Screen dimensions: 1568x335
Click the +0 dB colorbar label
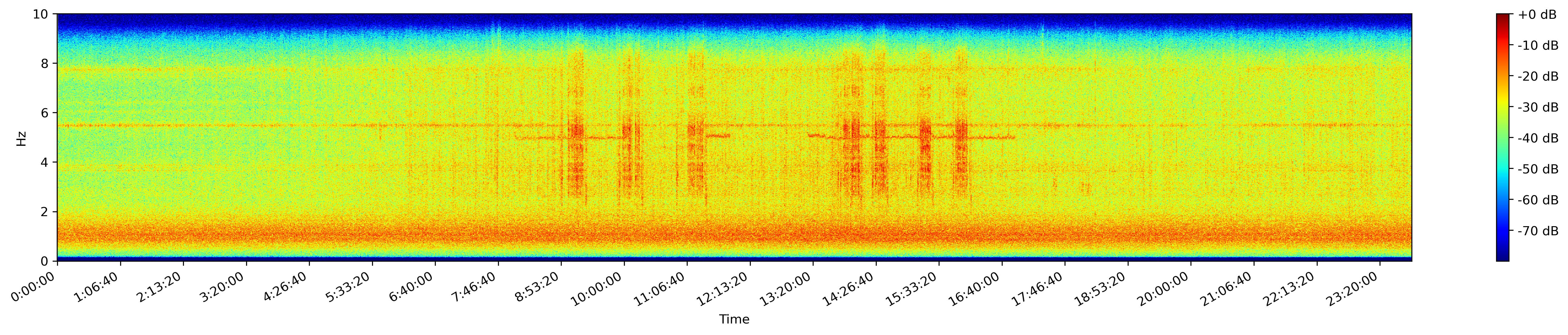(x=1537, y=15)
